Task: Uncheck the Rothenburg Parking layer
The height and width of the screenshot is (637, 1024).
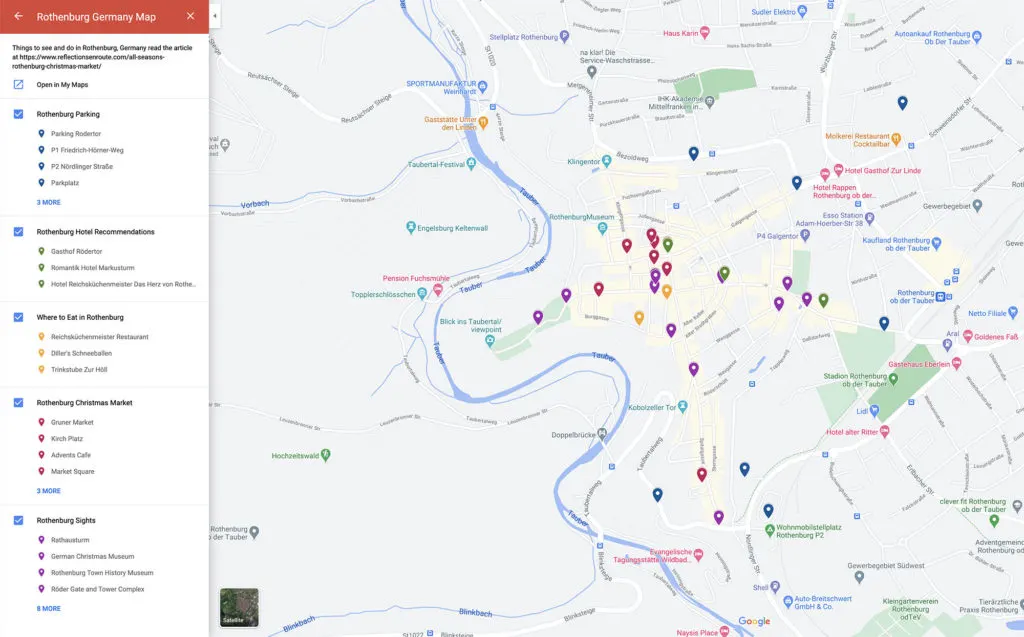Action: (16, 114)
